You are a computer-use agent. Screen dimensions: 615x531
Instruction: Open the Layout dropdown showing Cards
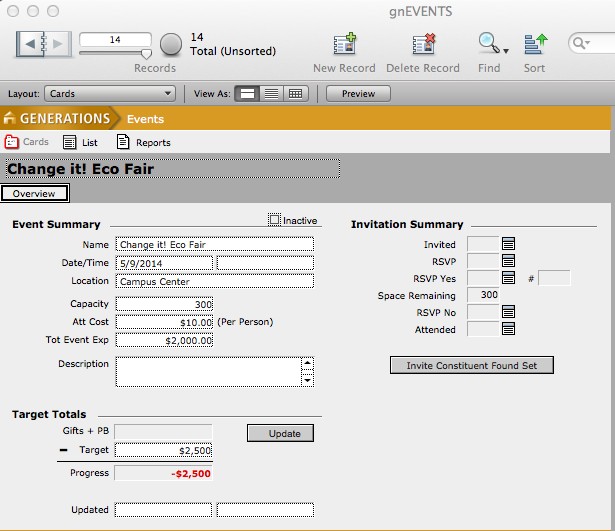[110, 94]
